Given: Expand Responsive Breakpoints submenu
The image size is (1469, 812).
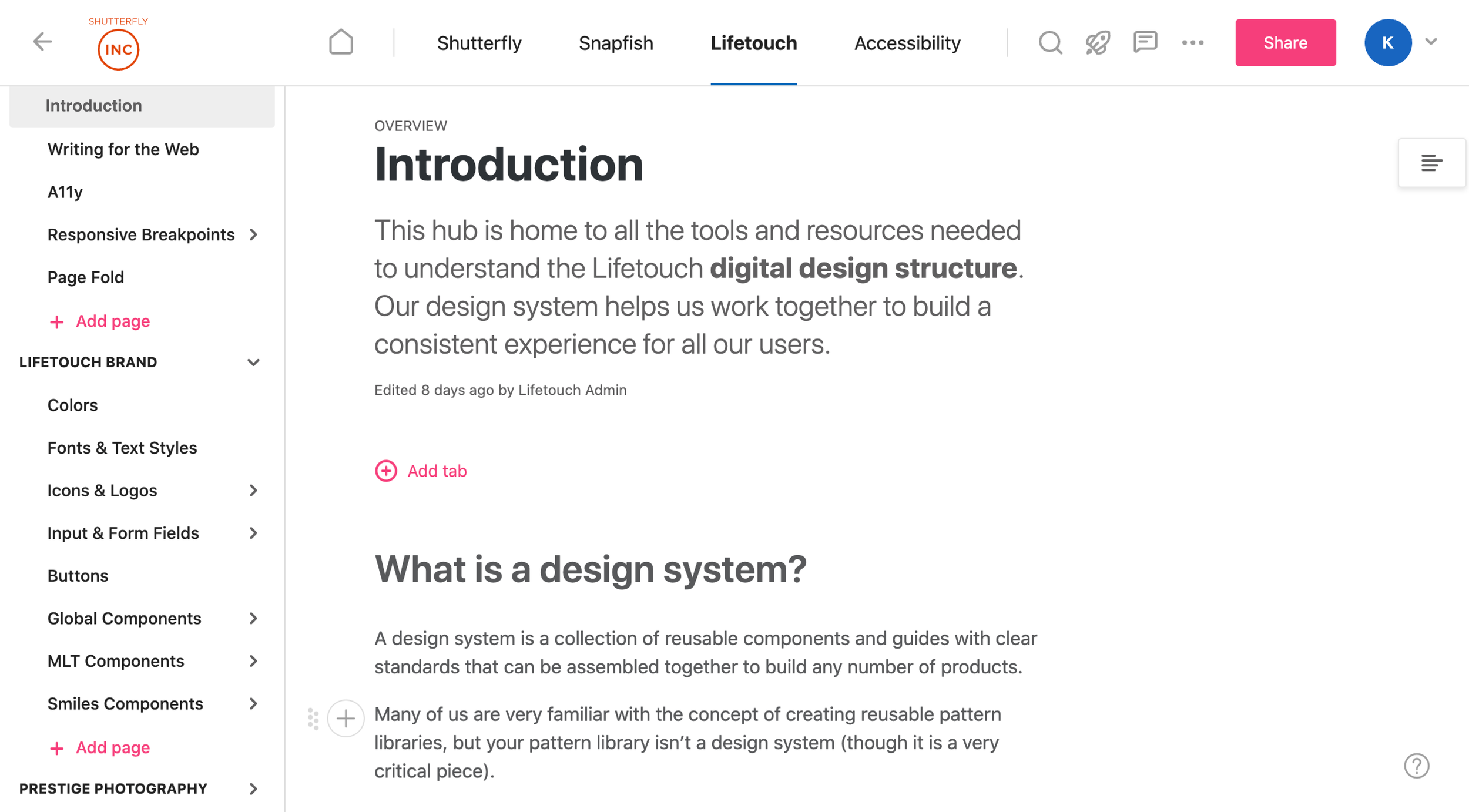Looking at the screenshot, I should (253, 234).
